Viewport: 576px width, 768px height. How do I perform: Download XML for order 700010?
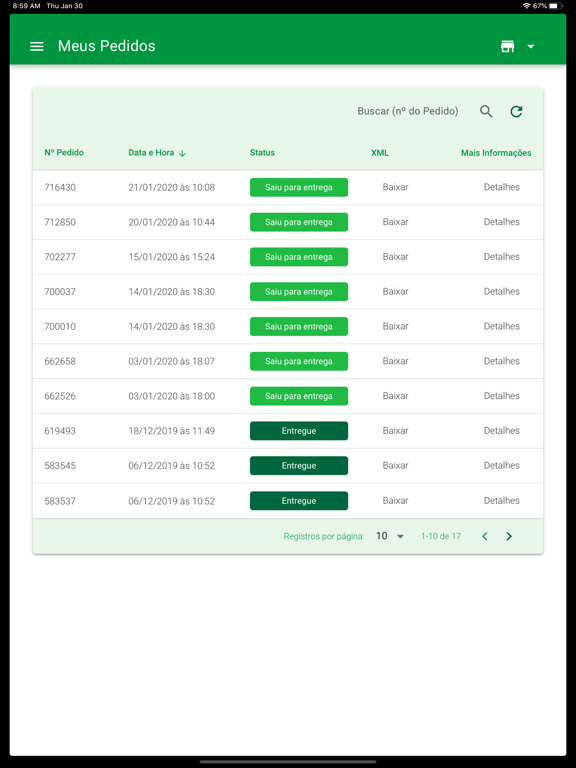(x=395, y=326)
